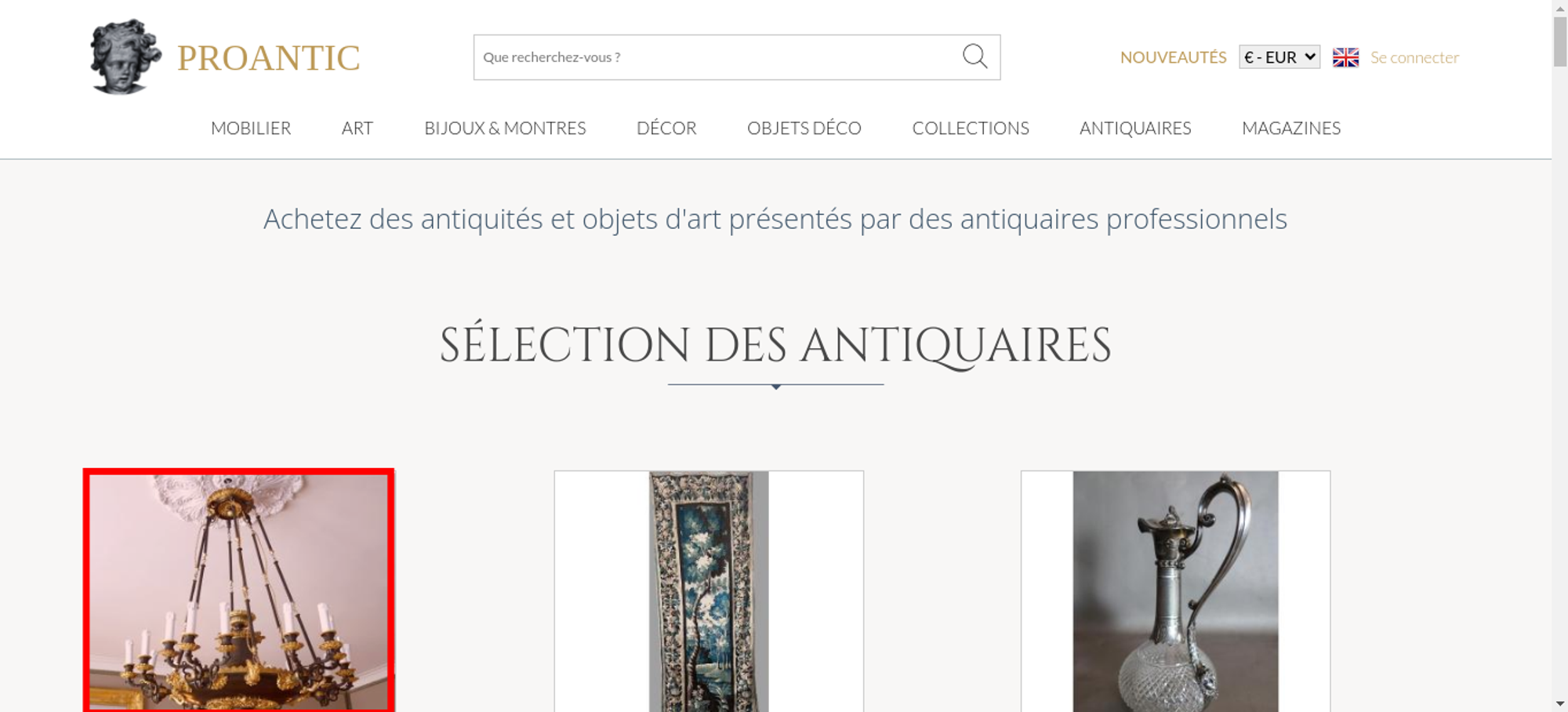Open the OBJETS DÉCO menu
Viewport: 1568px width, 712px height.
[x=804, y=128]
